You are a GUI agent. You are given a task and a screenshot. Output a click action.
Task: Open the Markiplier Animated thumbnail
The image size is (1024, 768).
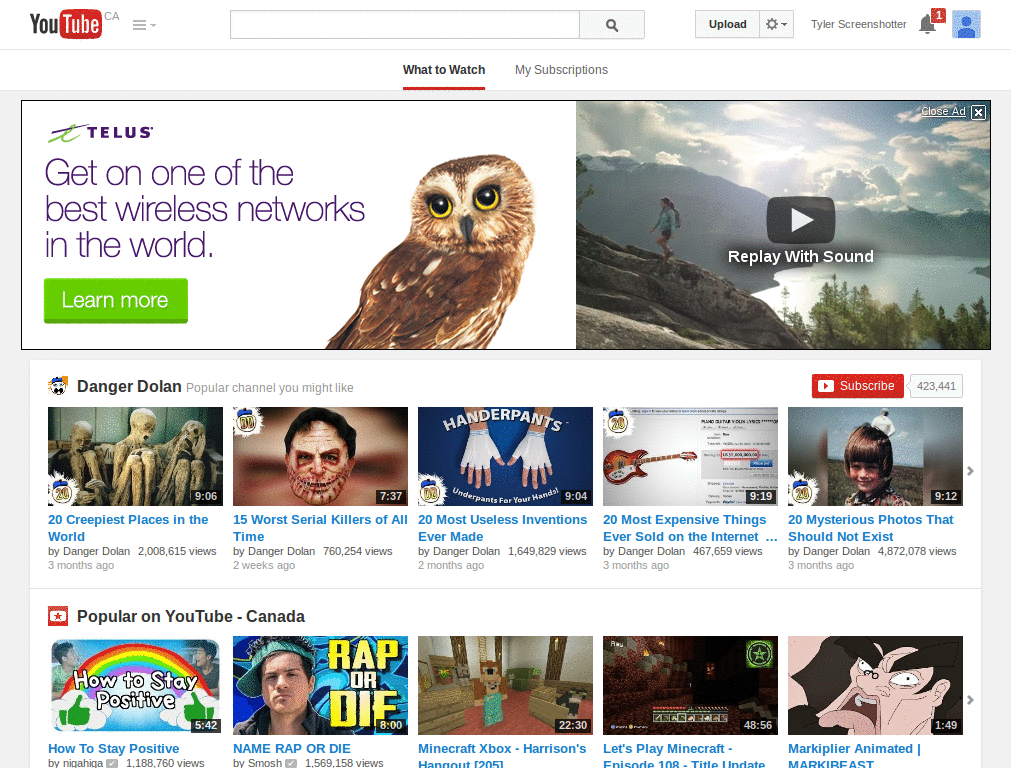click(x=875, y=686)
